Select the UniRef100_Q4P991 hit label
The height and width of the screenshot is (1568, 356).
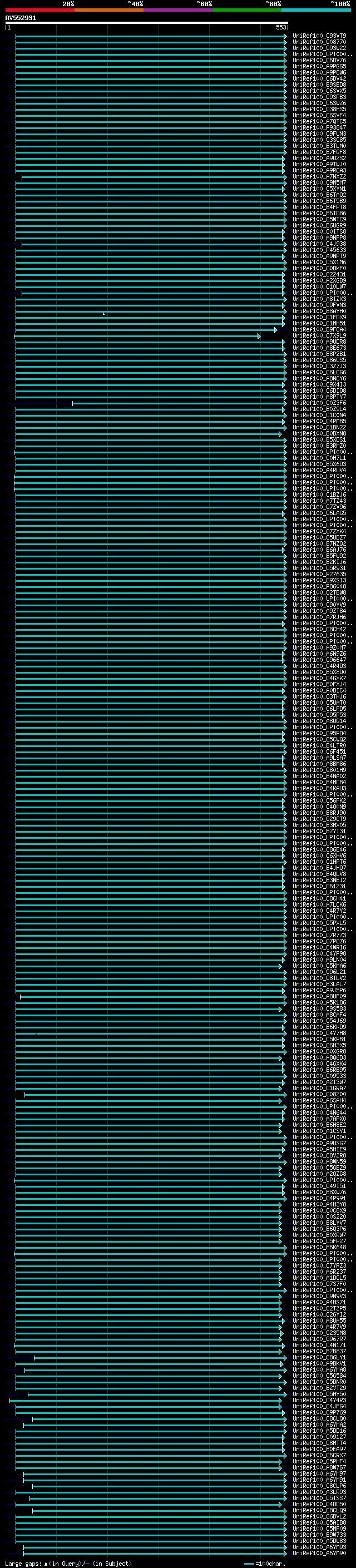[319, 1199]
